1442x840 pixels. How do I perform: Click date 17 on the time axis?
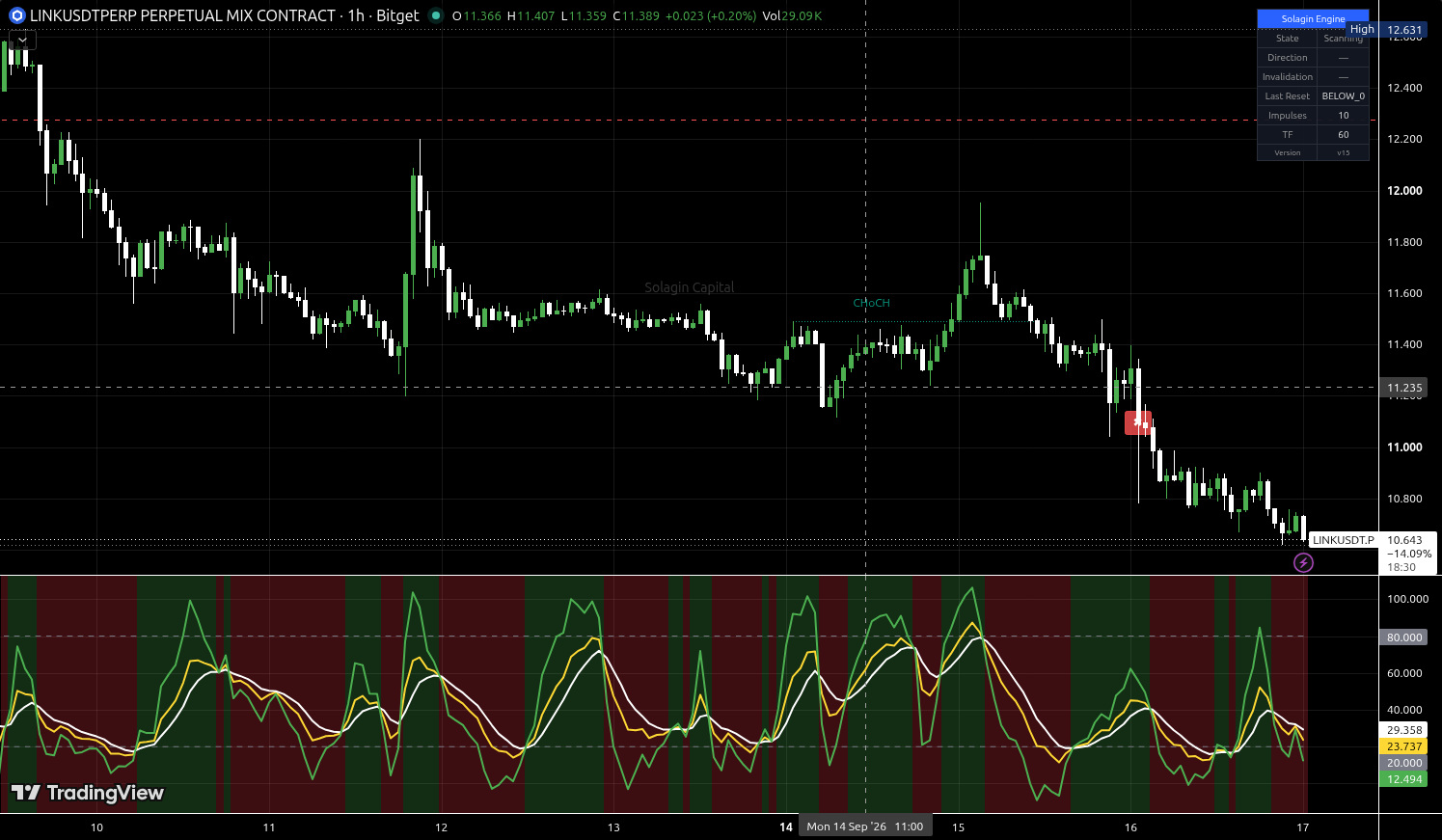[1302, 826]
